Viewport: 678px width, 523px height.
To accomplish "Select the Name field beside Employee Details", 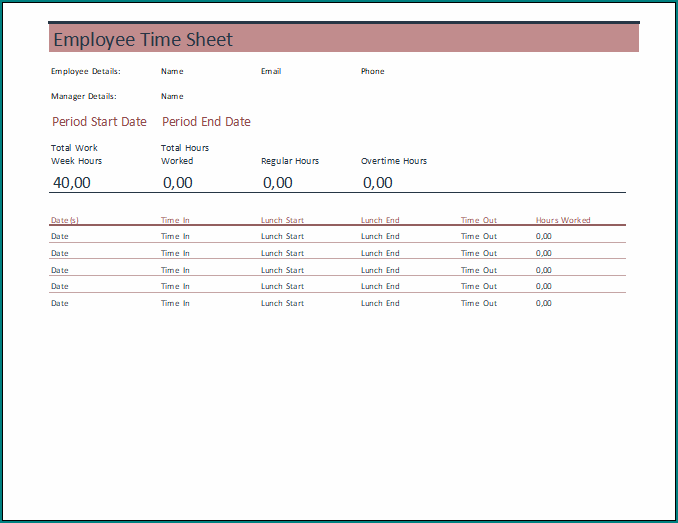I will 172,71.
